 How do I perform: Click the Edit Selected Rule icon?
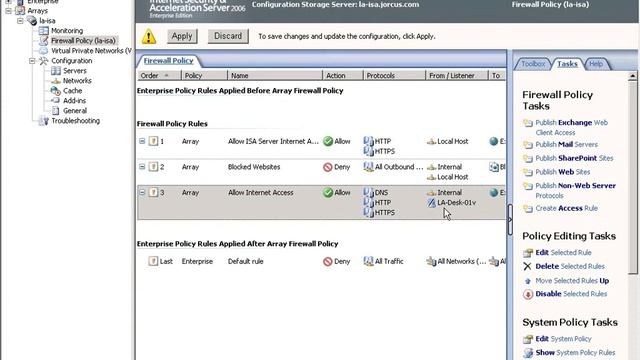point(528,253)
